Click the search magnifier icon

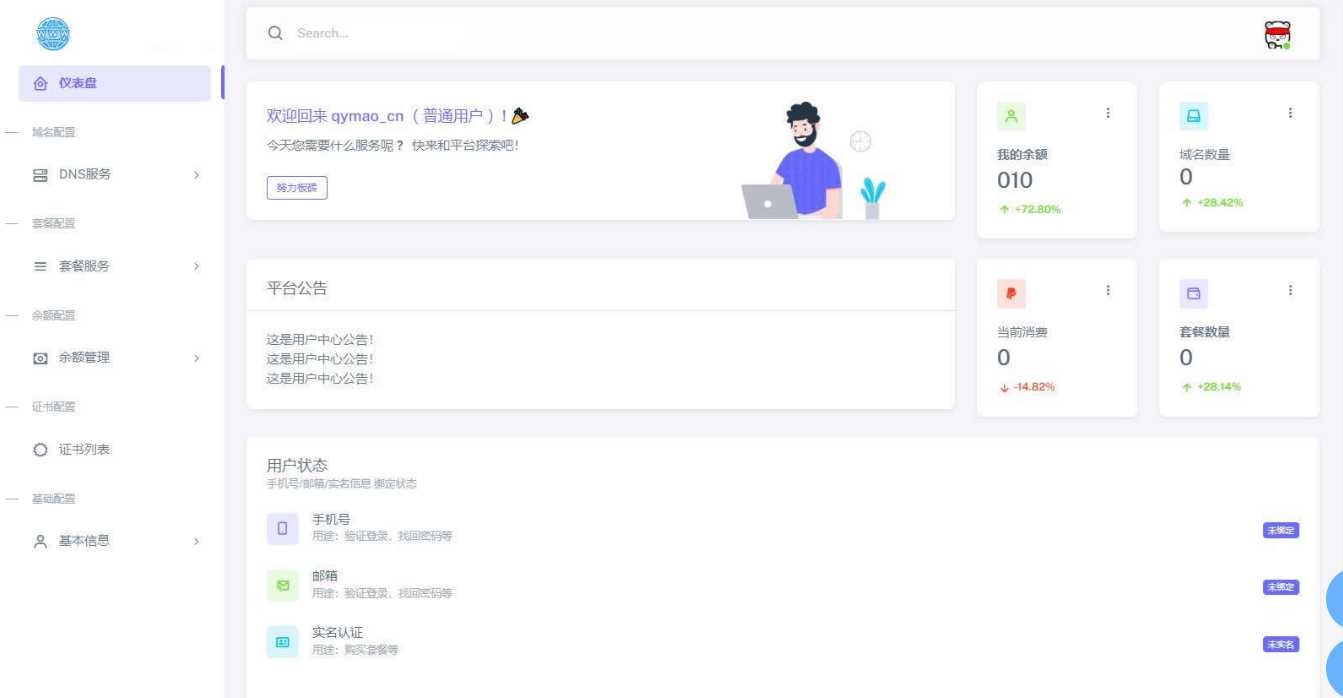tap(275, 33)
